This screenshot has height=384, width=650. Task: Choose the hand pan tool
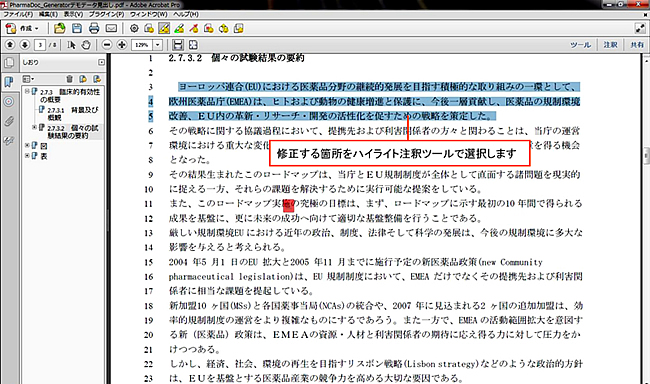pos(86,45)
